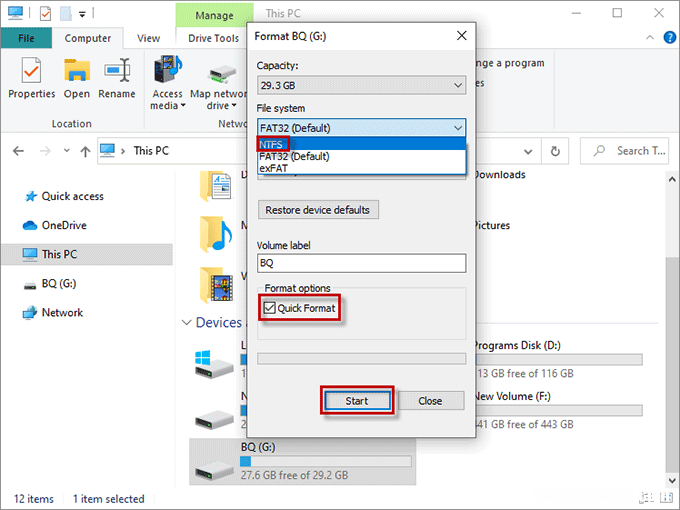Click the Videos folder icon
Viewport: 680px width, 510px height.
(216, 284)
